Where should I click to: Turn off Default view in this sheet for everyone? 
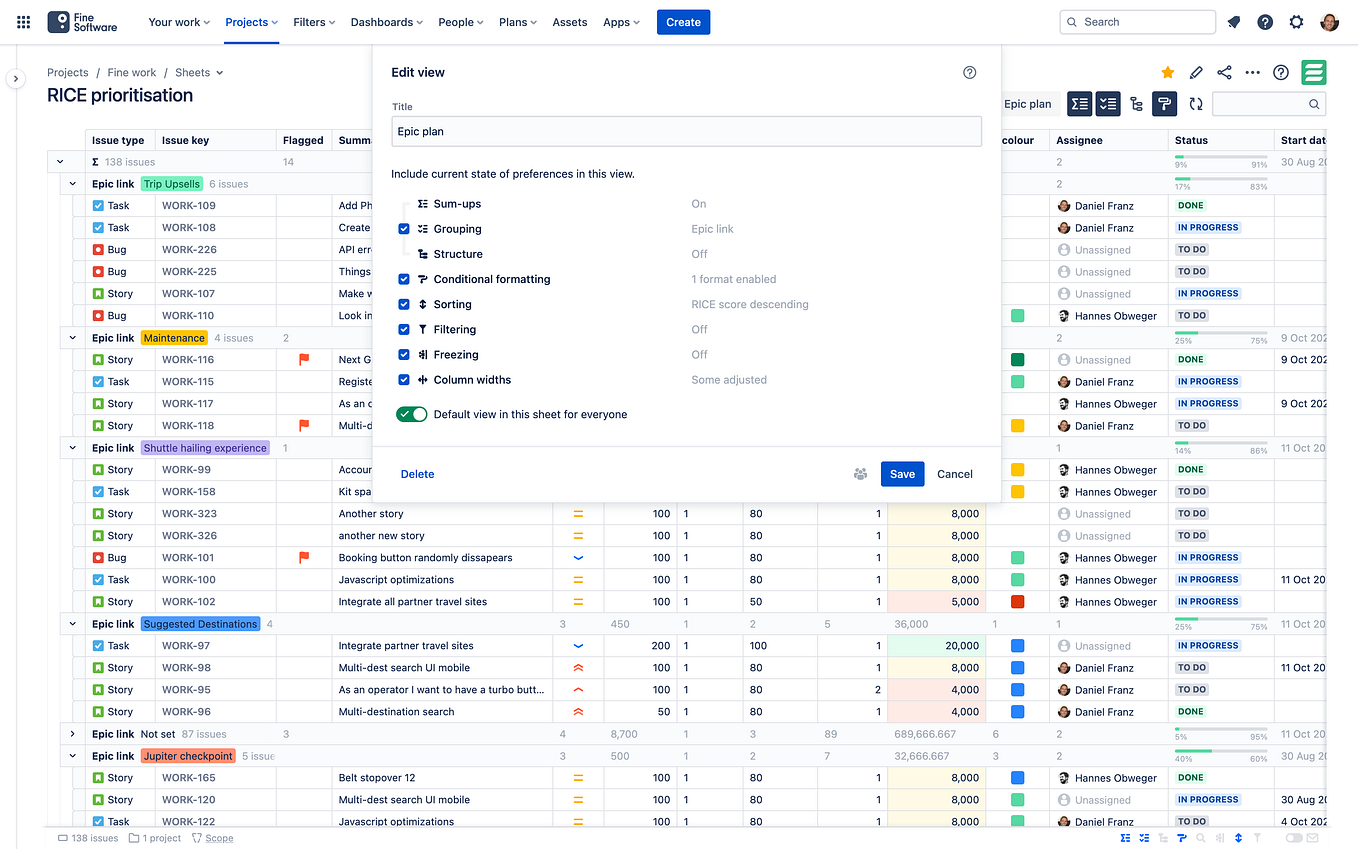click(411, 413)
